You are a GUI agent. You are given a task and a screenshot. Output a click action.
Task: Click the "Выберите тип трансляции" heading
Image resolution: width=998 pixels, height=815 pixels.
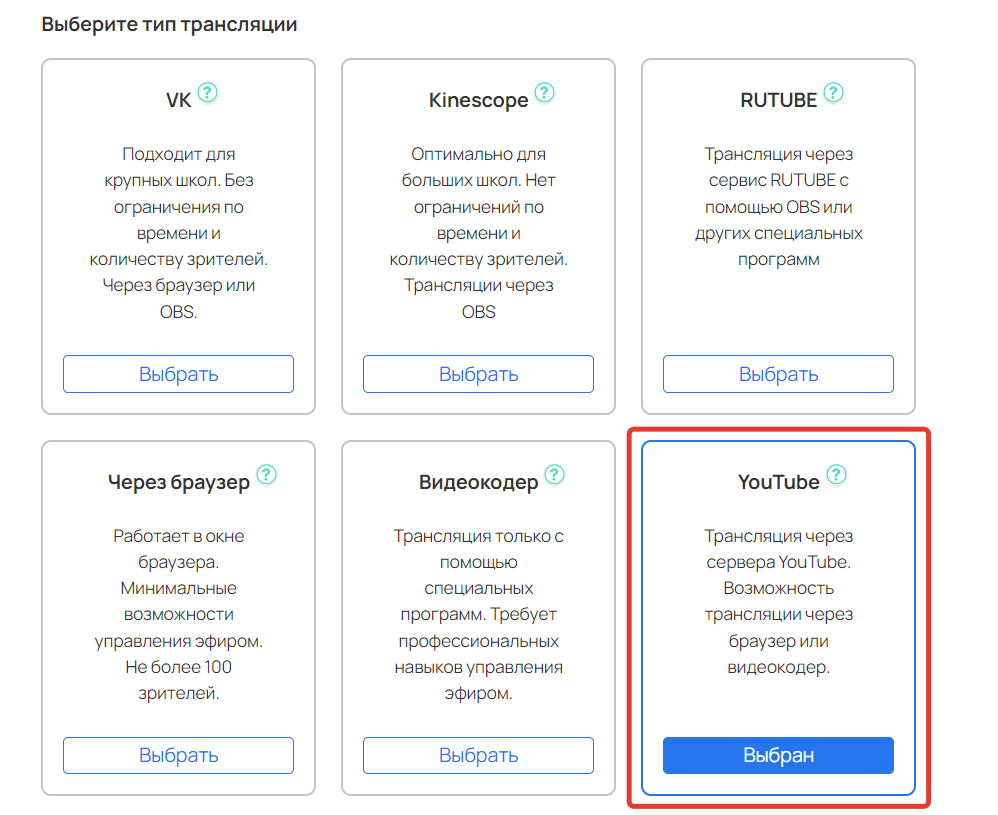pyautogui.click(x=169, y=24)
